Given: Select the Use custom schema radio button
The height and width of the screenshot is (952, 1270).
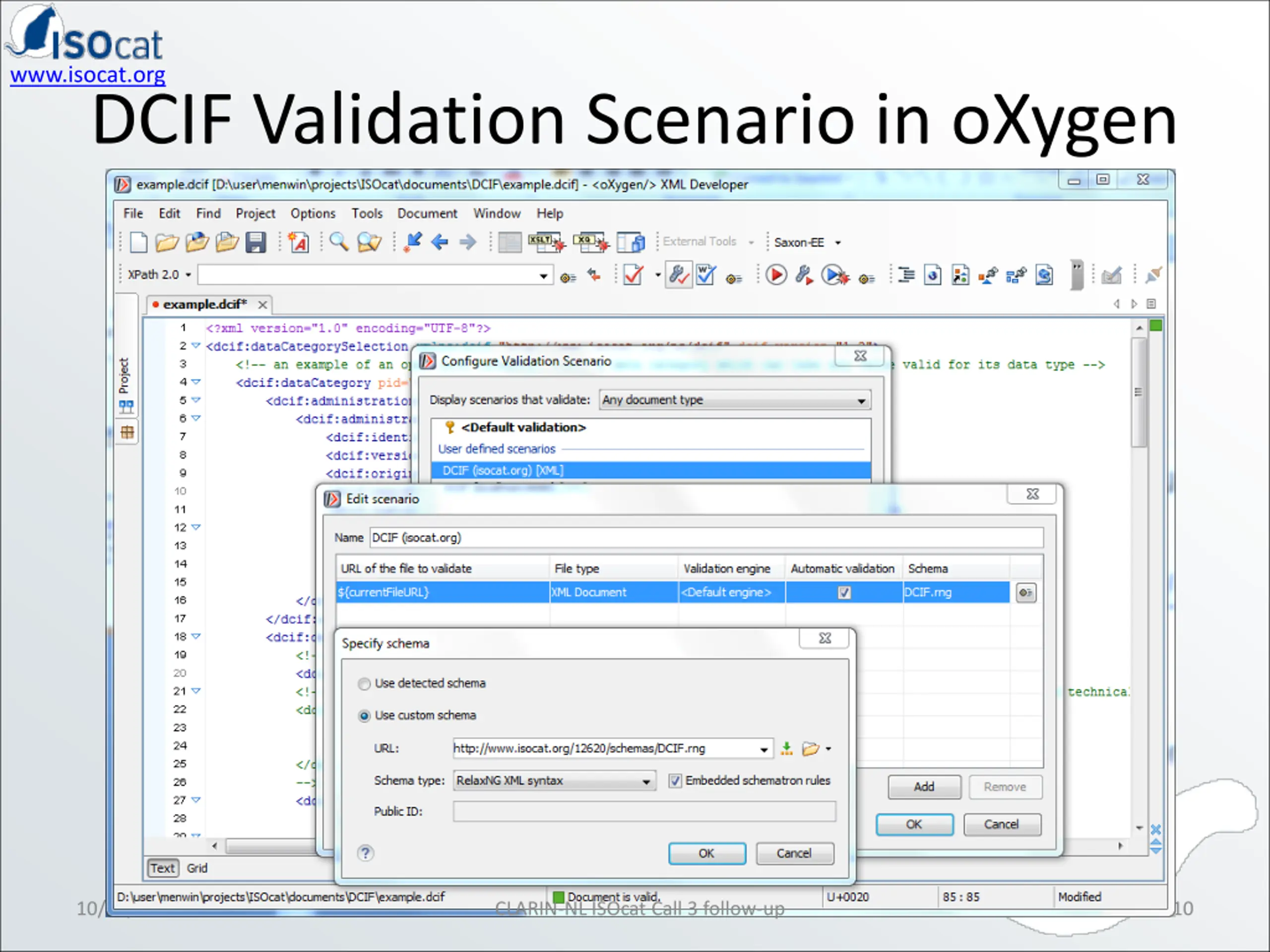Looking at the screenshot, I should 364,715.
